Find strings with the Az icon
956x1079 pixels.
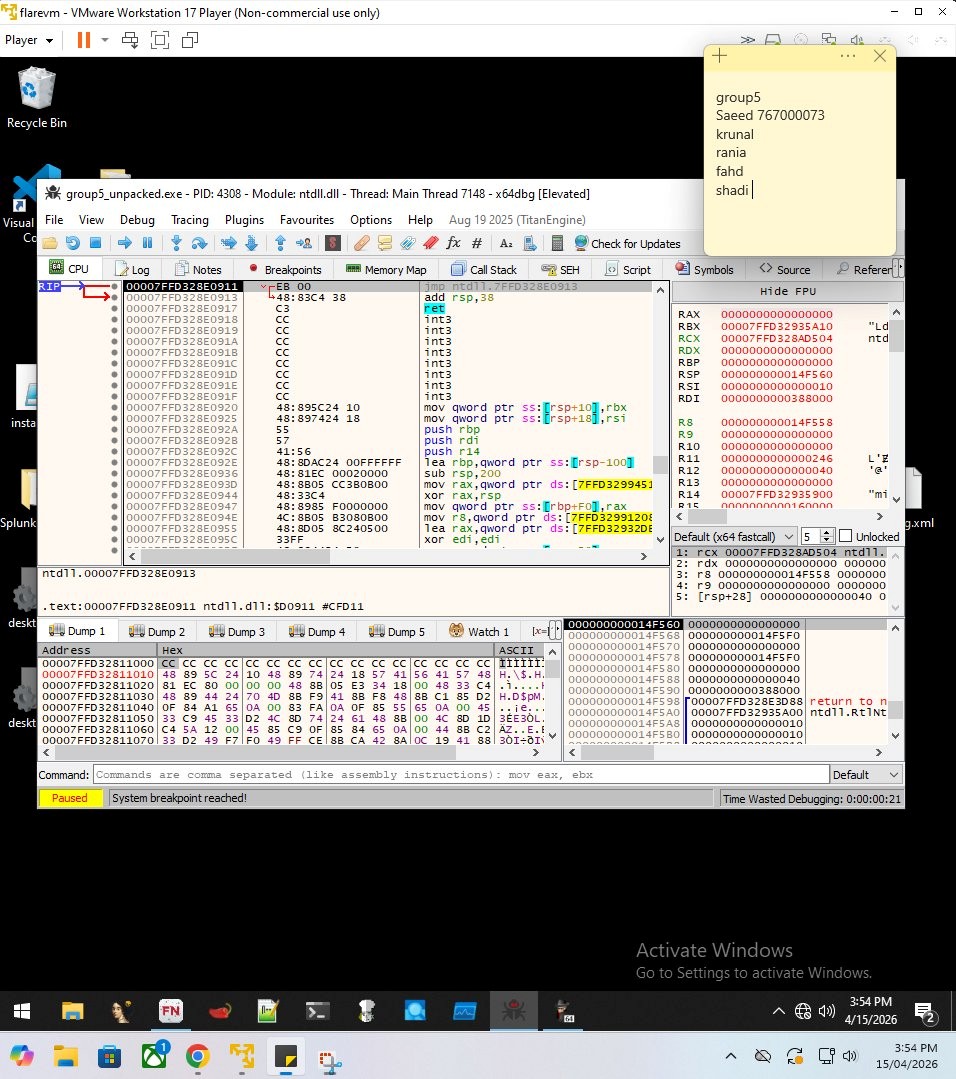[507, 243]
